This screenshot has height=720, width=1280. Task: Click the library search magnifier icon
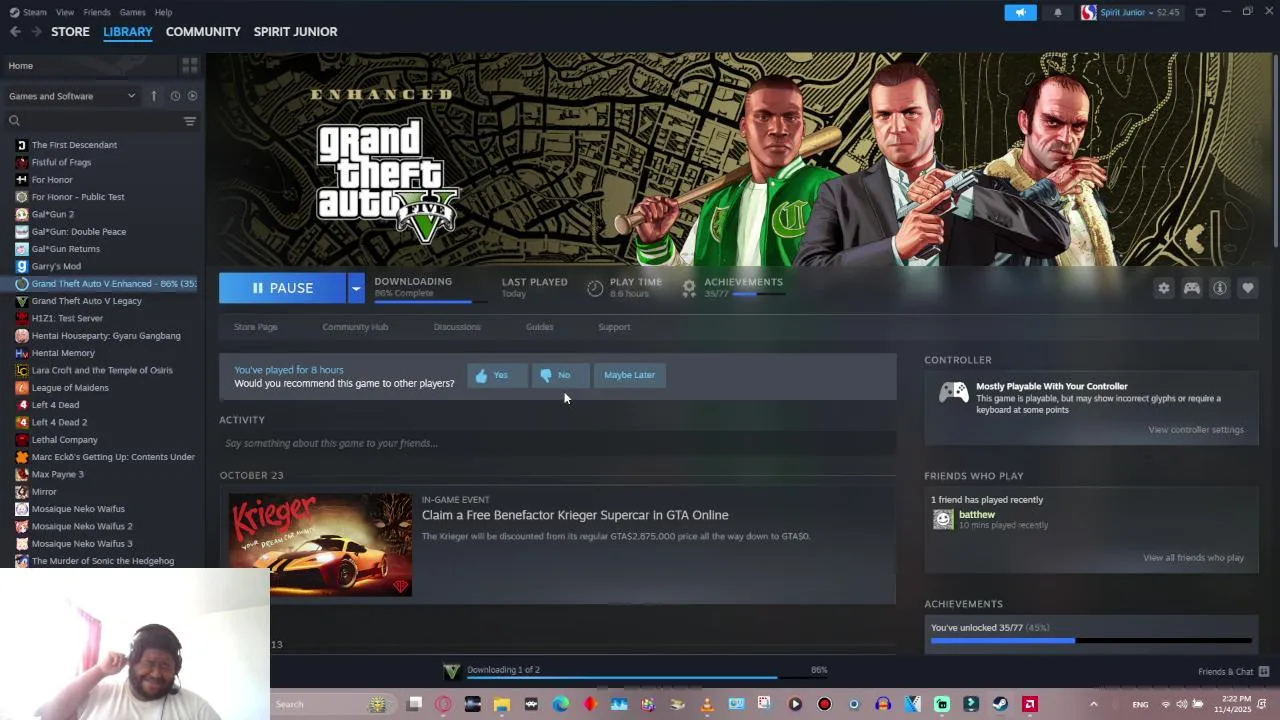coord(14,121)
